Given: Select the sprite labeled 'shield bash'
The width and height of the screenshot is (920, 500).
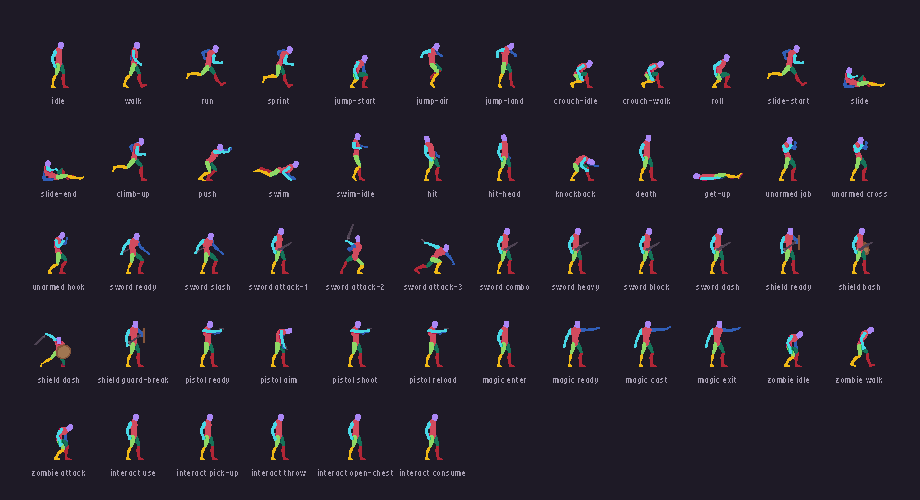Looking at the screenshot, I should 861,251.
